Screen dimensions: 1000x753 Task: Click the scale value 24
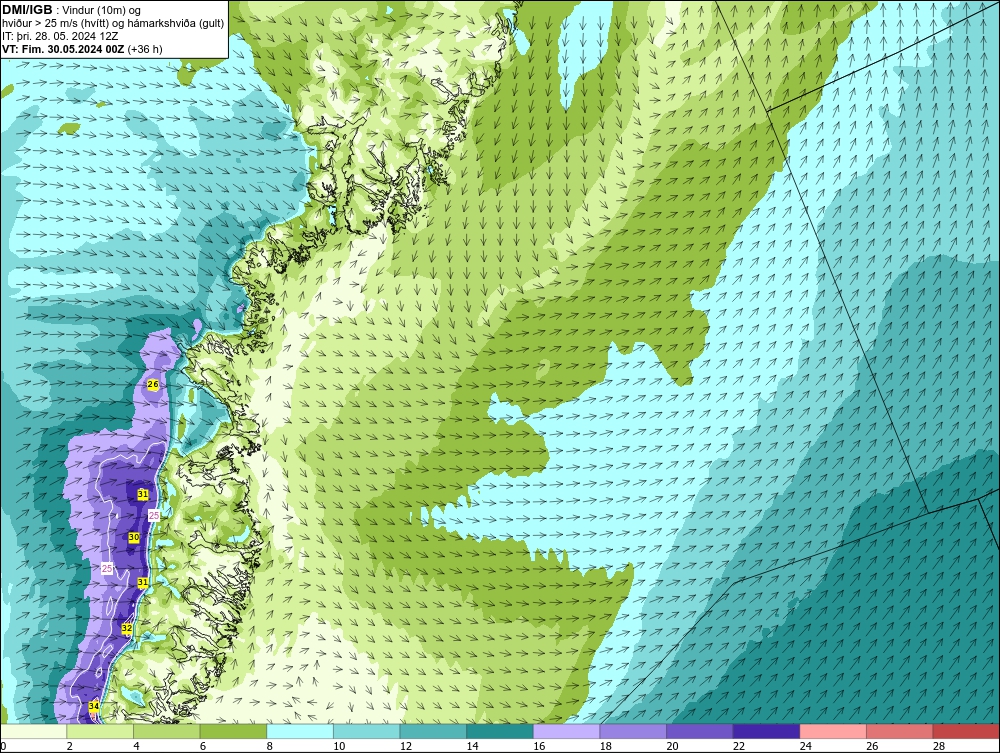coord(805,746)
